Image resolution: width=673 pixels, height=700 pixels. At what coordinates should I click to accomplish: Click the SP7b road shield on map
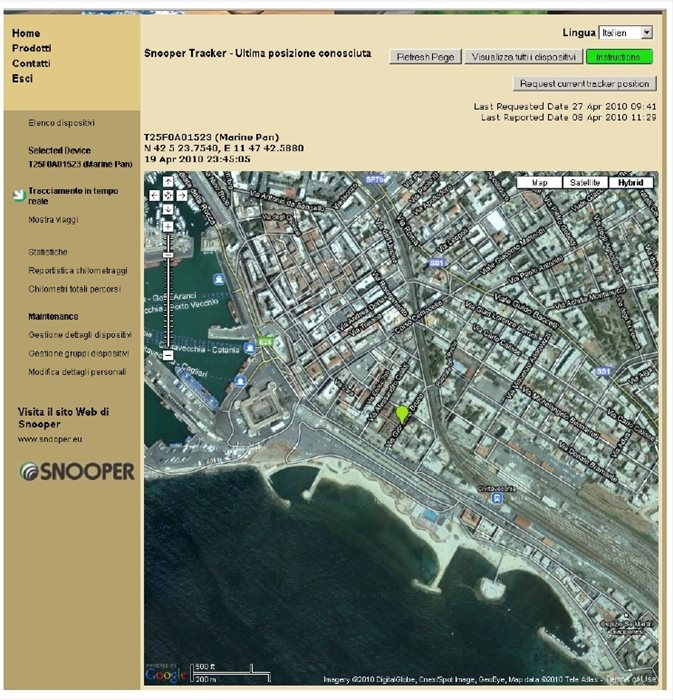tap(375, 179)
